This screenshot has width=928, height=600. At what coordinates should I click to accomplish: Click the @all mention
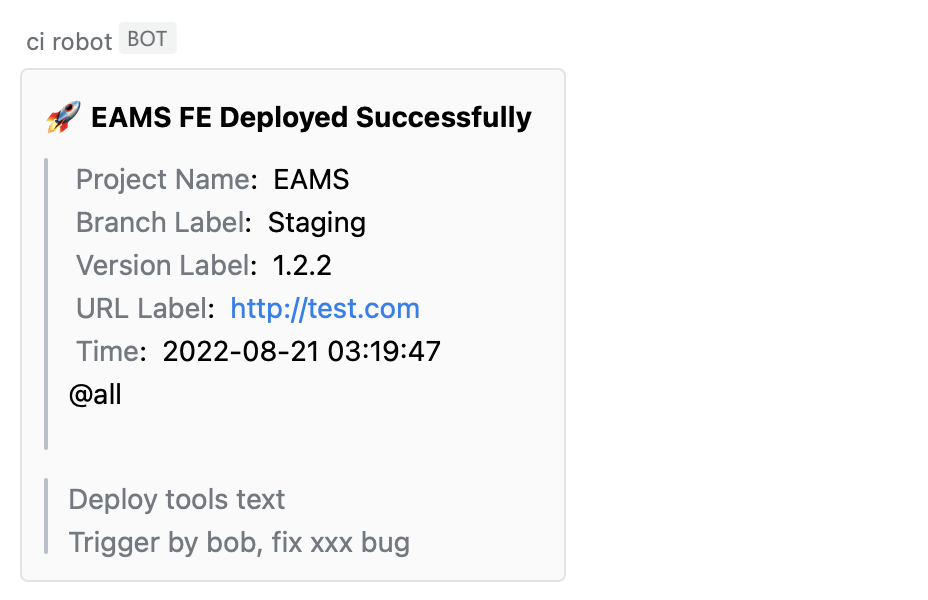95,394
